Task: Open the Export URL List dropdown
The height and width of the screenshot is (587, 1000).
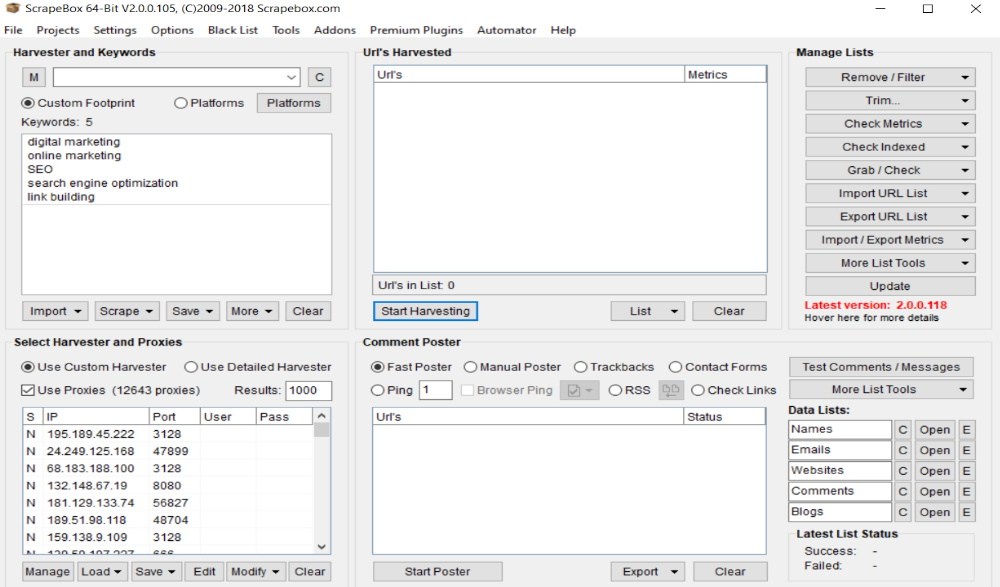Action: pos(890,216)
